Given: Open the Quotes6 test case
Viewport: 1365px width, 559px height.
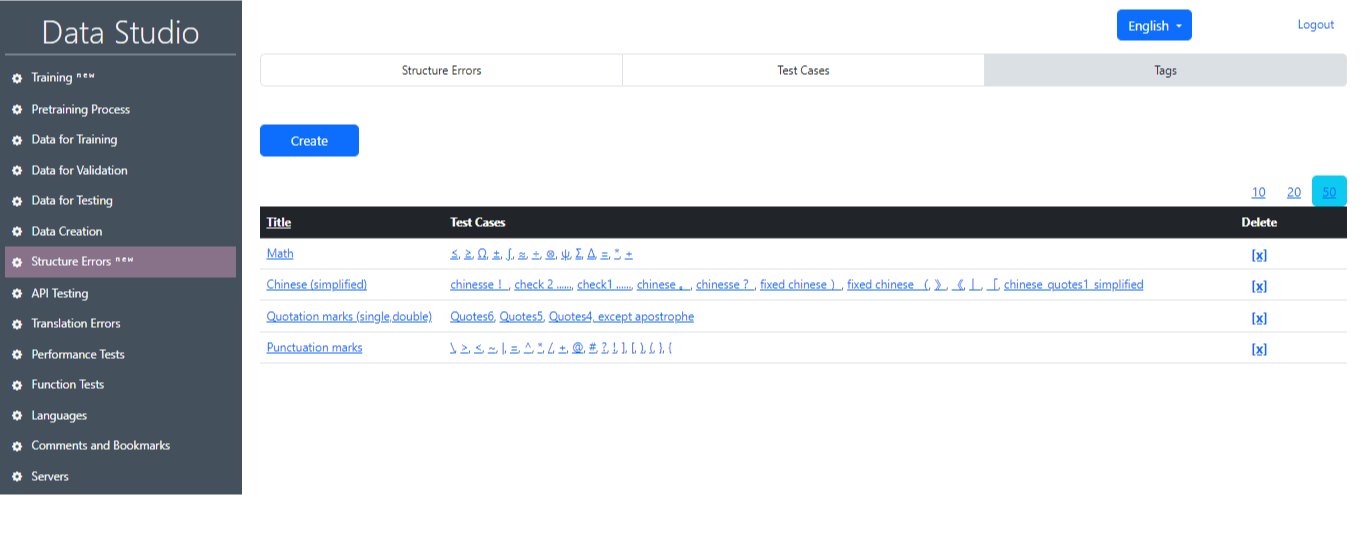Looking at the screenshot, I should click(472, 317).
